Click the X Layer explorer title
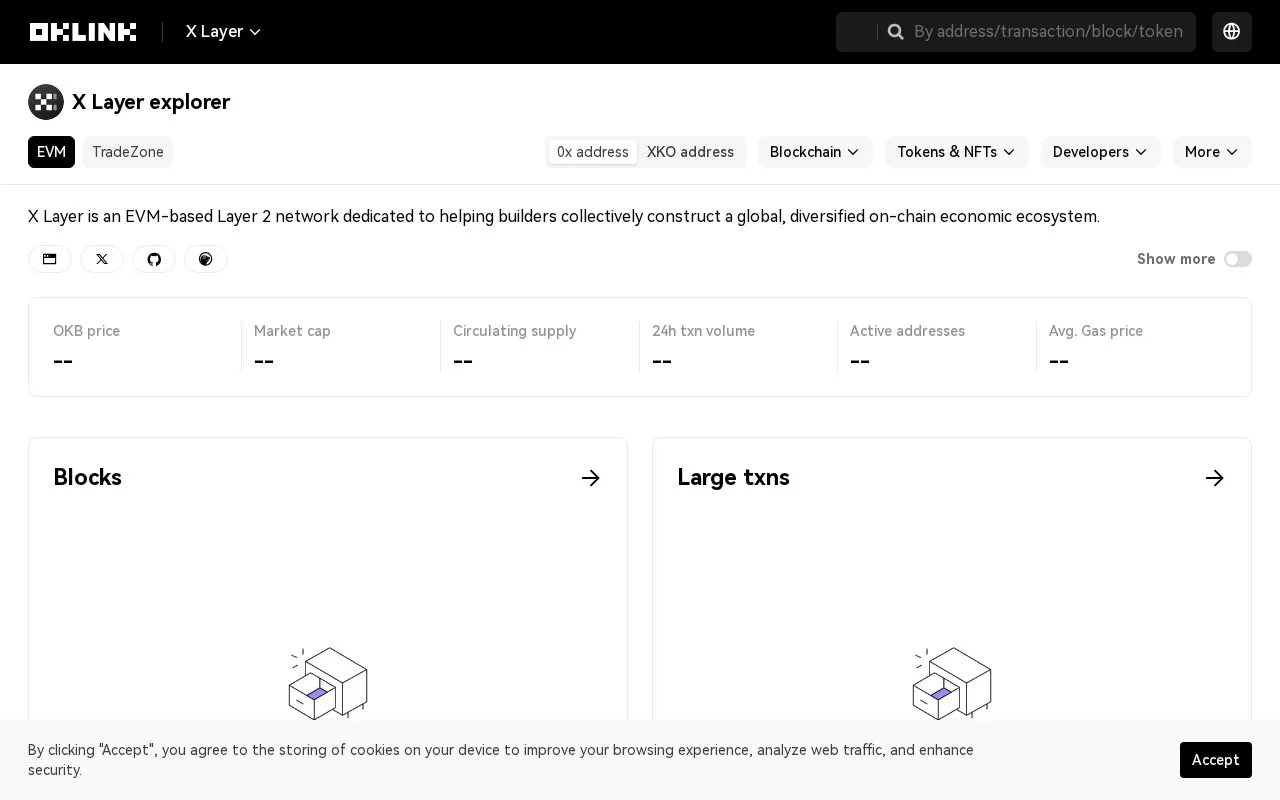The height and width of the screenshot is (800, 1280). tap(151, 102)
